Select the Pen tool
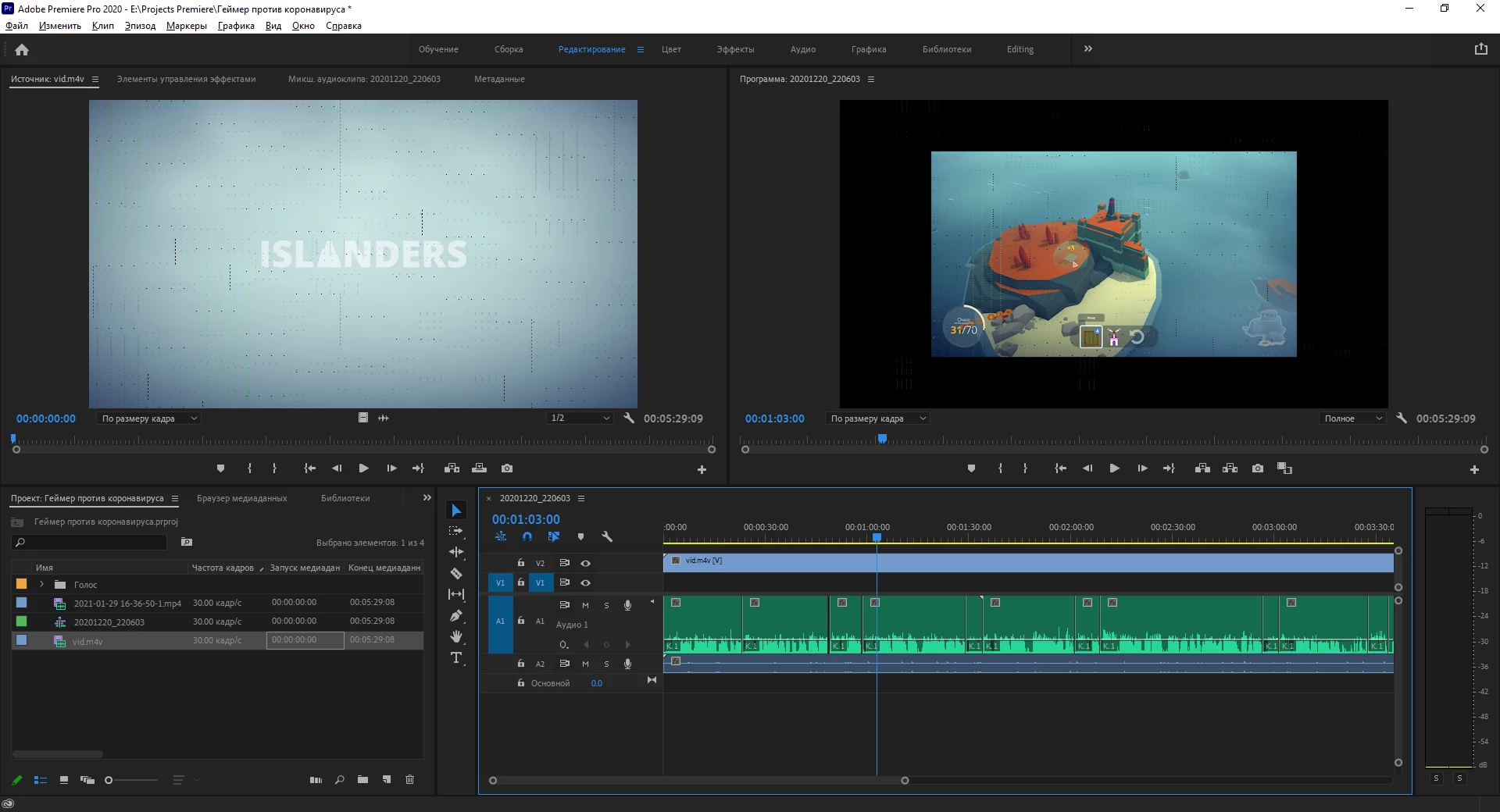Screen dimensions: 1500x812 [456, 615]
